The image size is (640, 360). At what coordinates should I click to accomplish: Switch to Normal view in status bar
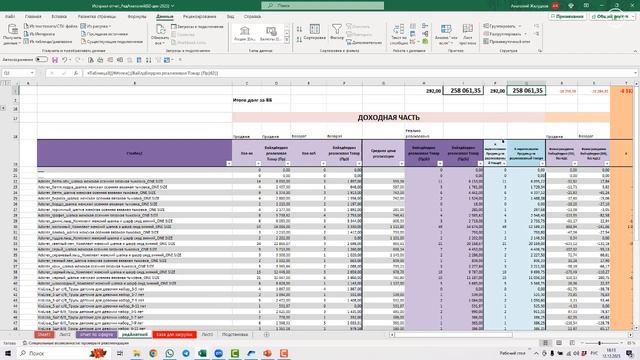pos(545,343)
